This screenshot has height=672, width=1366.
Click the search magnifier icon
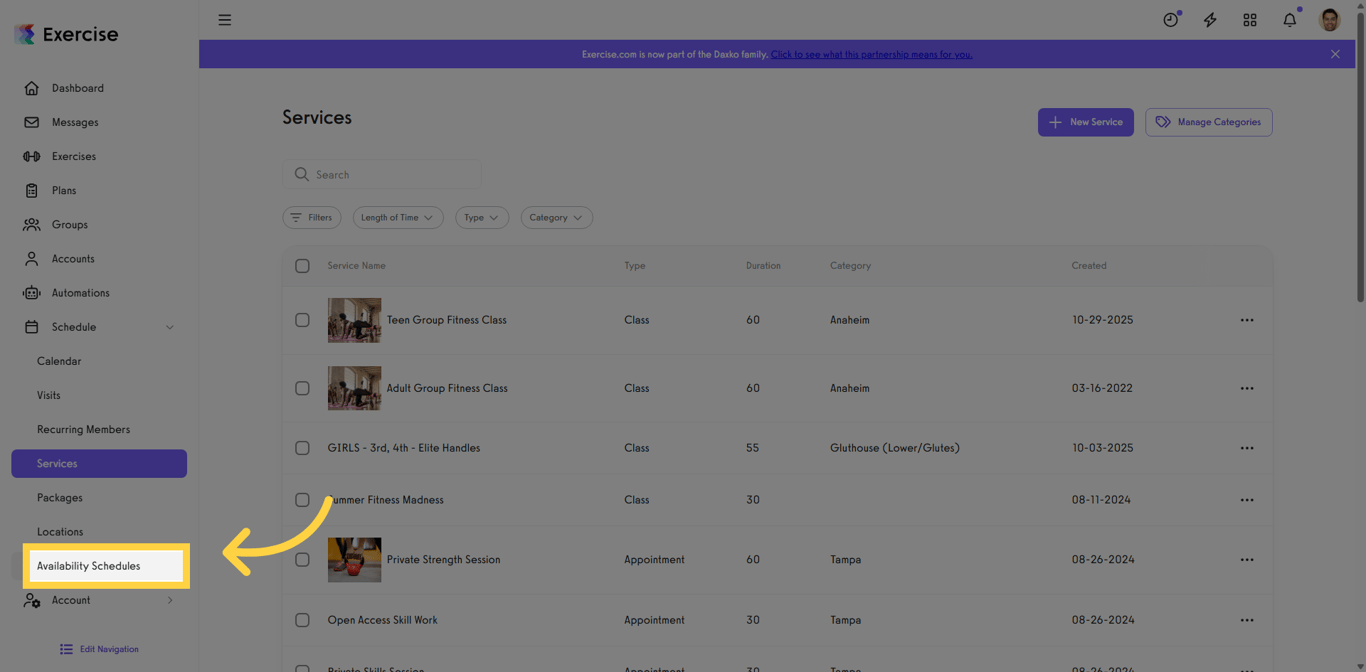[302, 174]
